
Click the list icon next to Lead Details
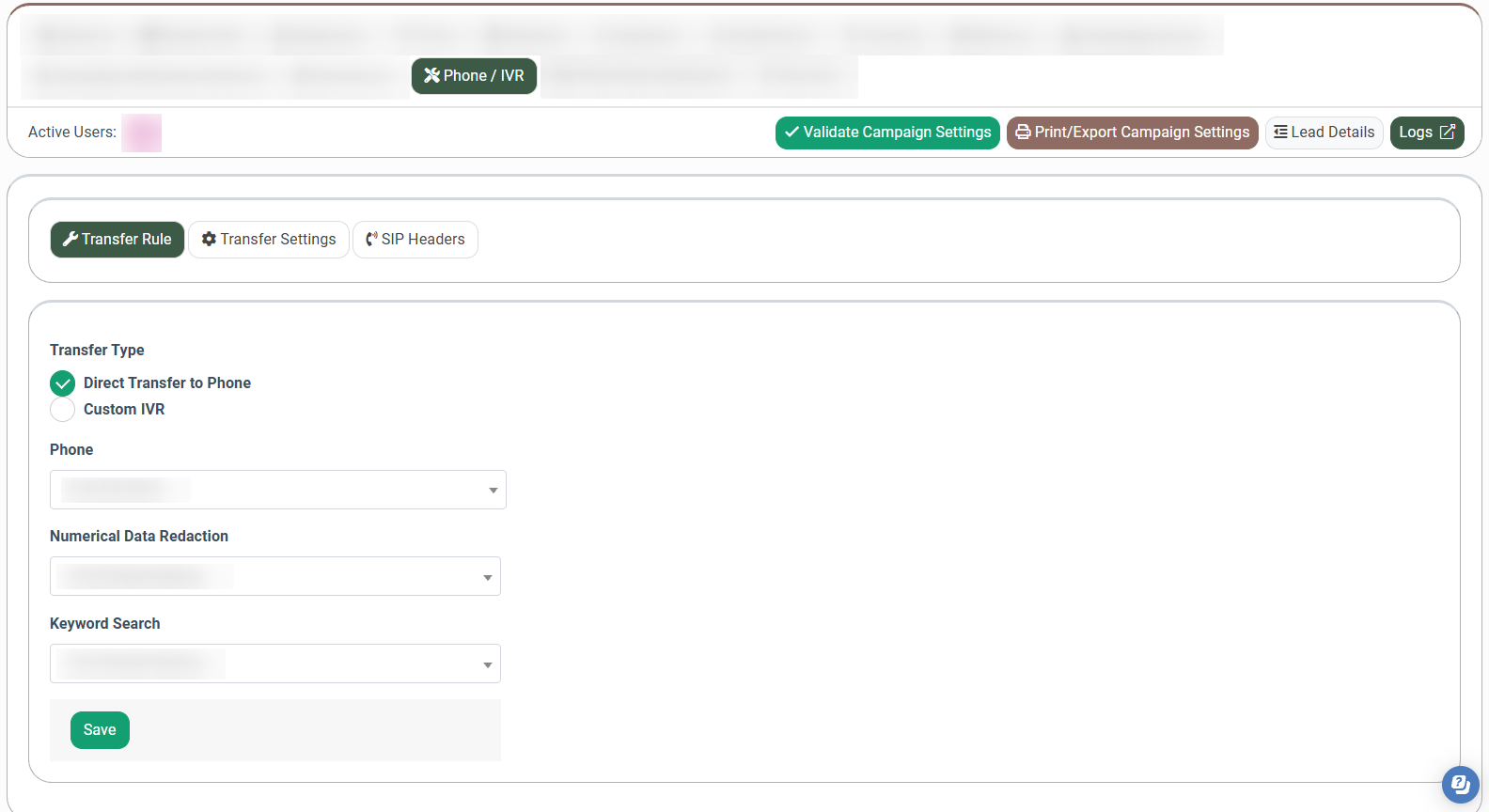[x=1280, y=133]
